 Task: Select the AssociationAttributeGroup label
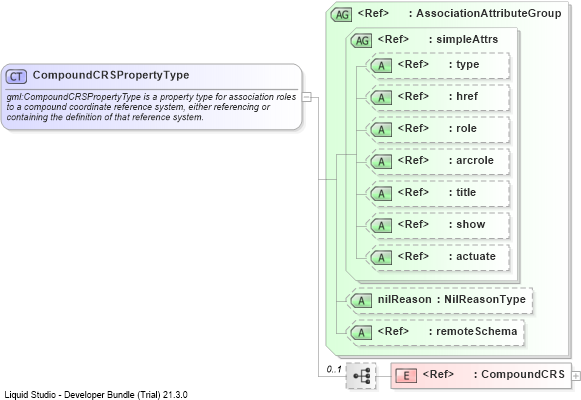[488, 13]
